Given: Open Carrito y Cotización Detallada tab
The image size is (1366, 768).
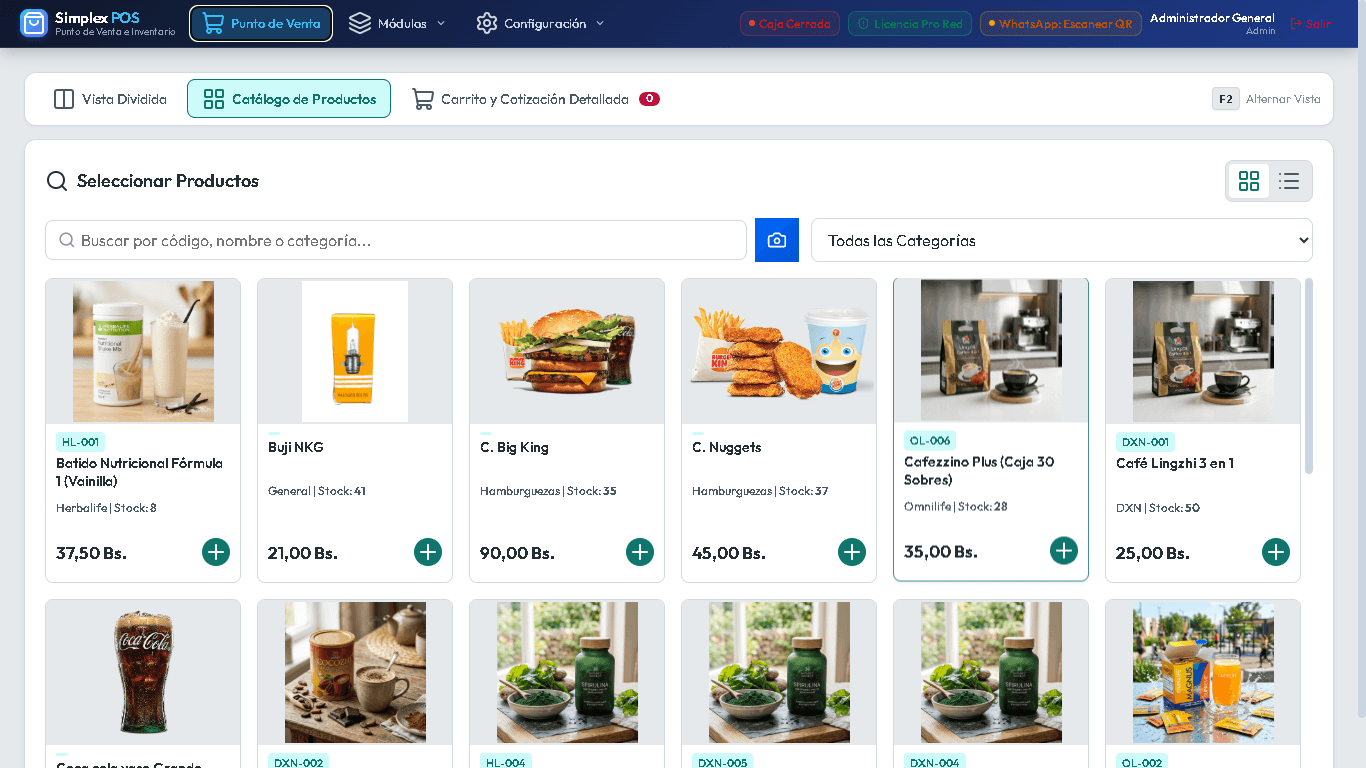Looking at the screenshot, I should tap(535, 99).
